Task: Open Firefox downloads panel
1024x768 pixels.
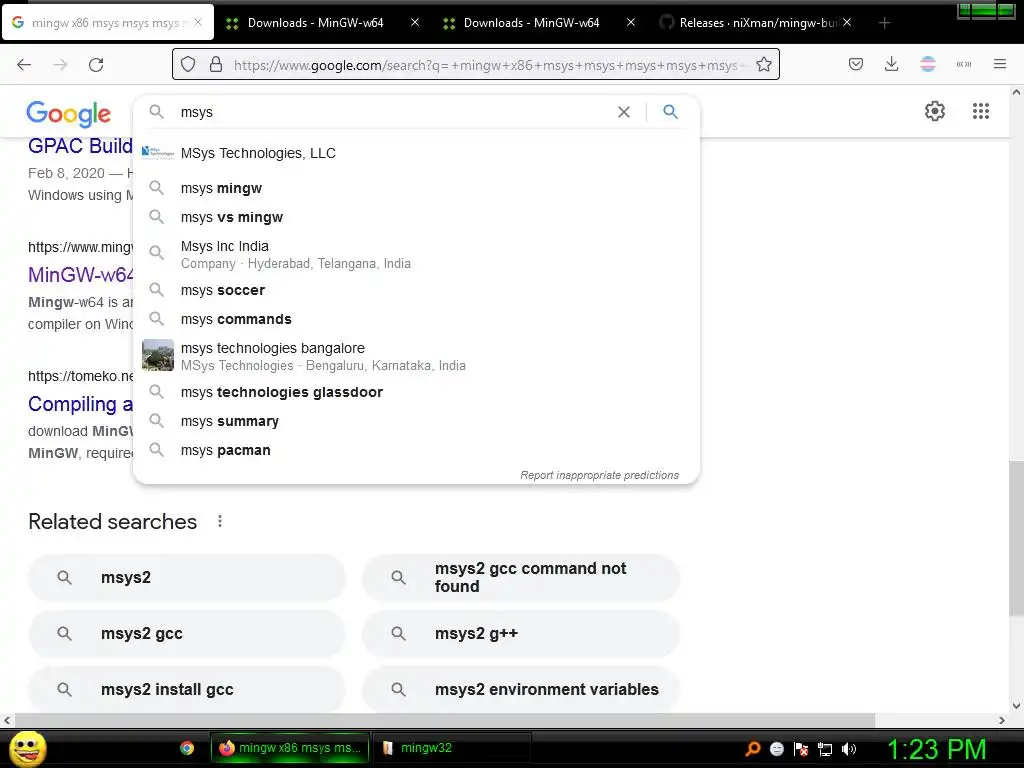Action: (891, 64)
